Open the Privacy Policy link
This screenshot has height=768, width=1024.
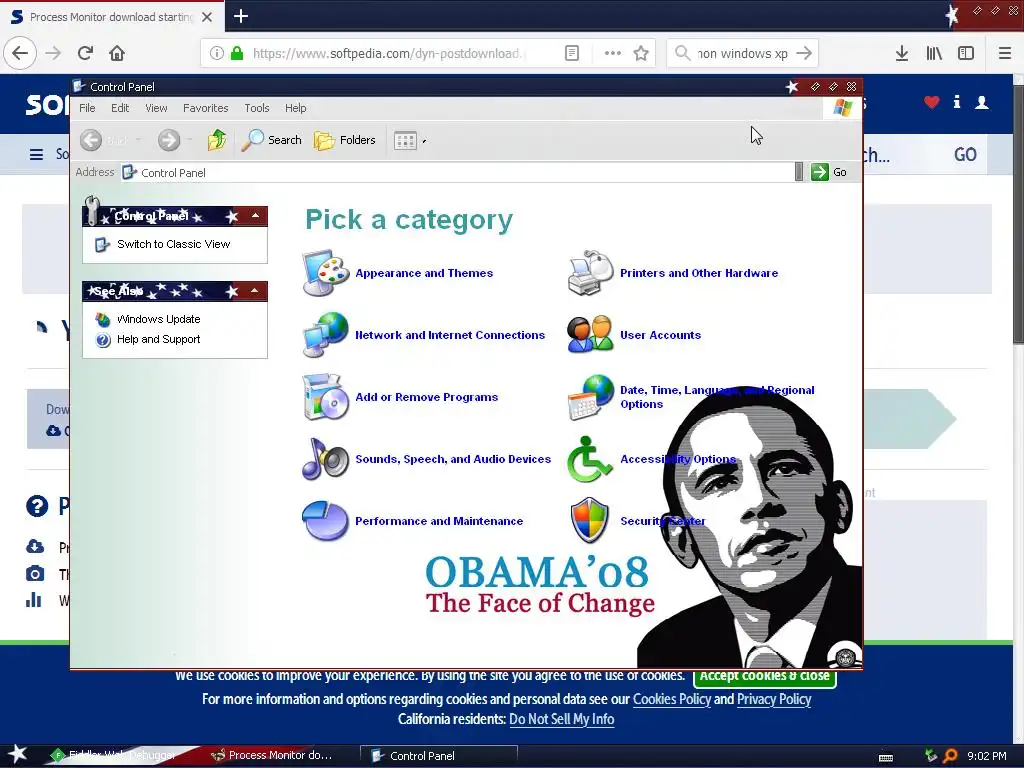(x=774, y=699)
